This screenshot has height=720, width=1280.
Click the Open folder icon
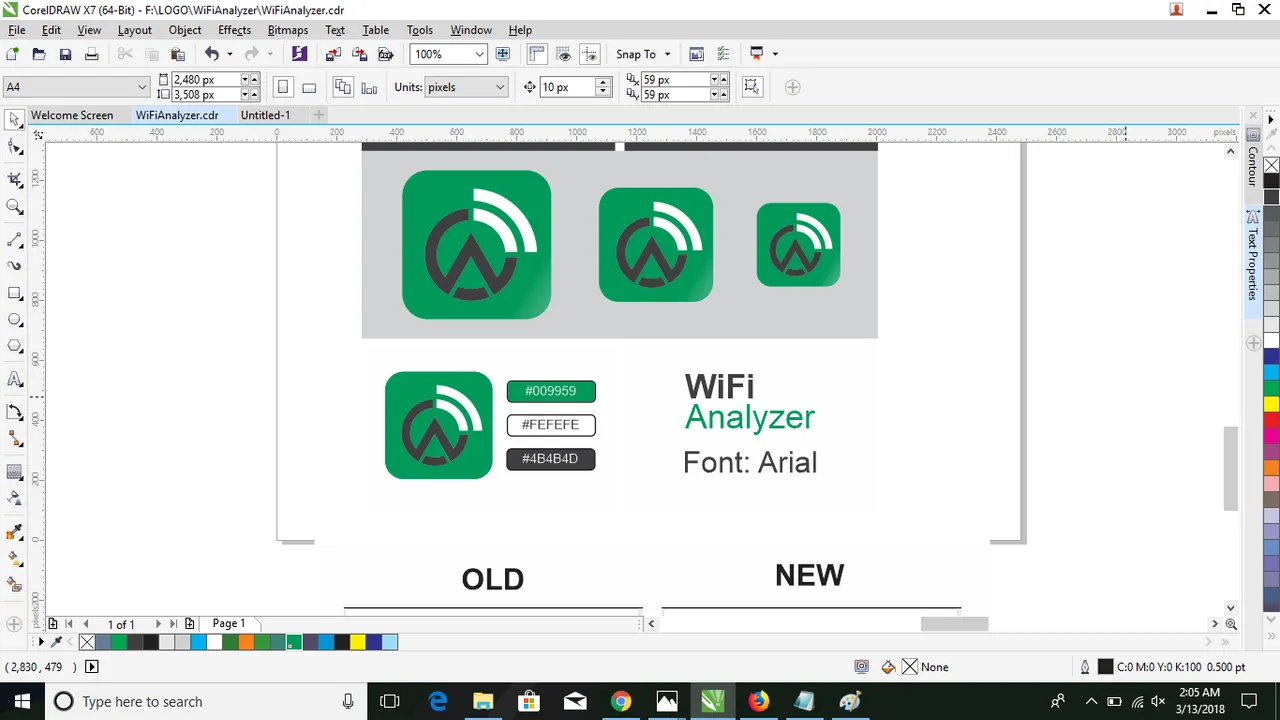point(39,54)
